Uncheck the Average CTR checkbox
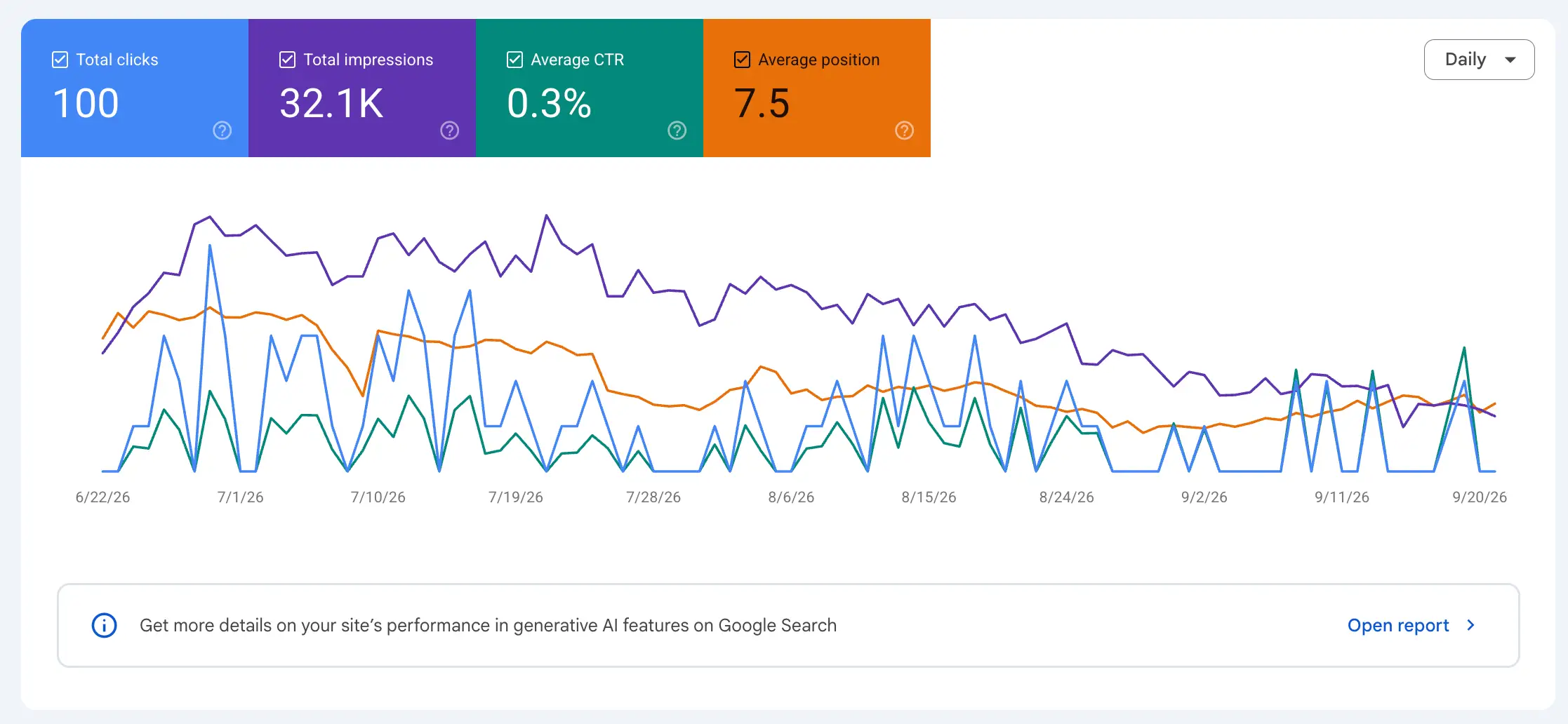Screen dimensions: 1568x724 pos(515,60)
